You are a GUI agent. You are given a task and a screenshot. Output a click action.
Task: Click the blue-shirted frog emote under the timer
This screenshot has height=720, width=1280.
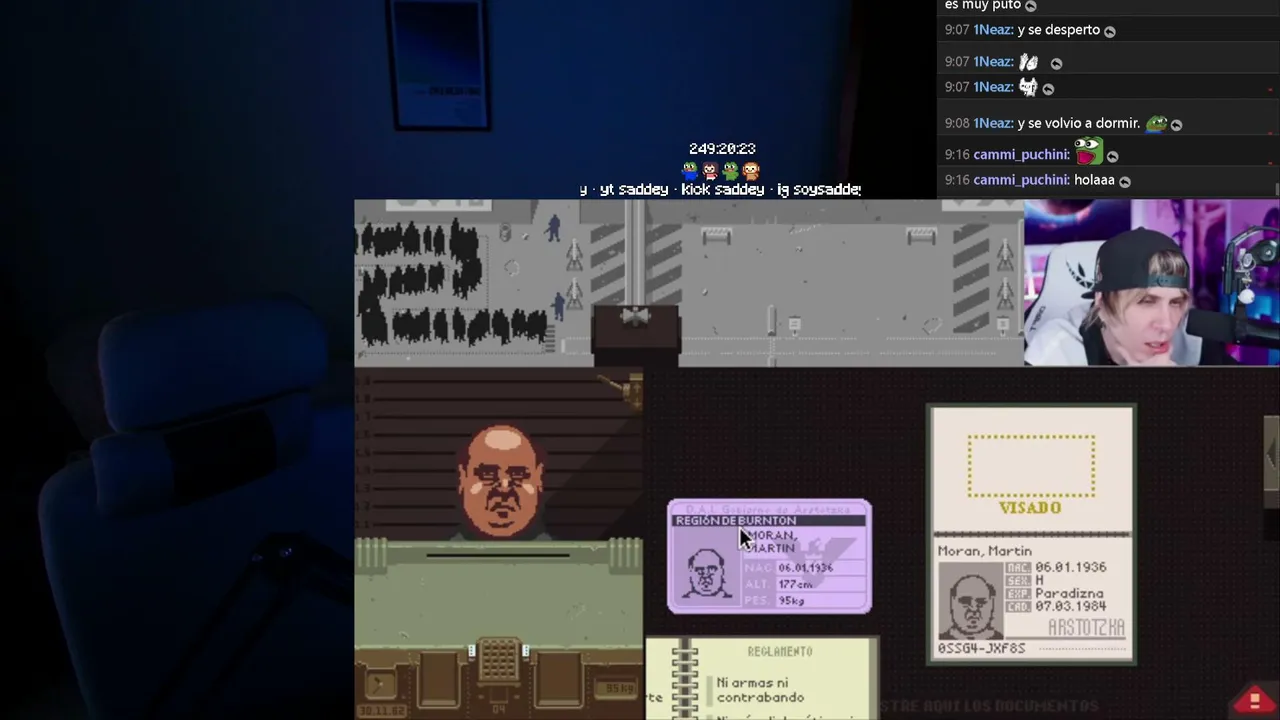tap(690, 171)
